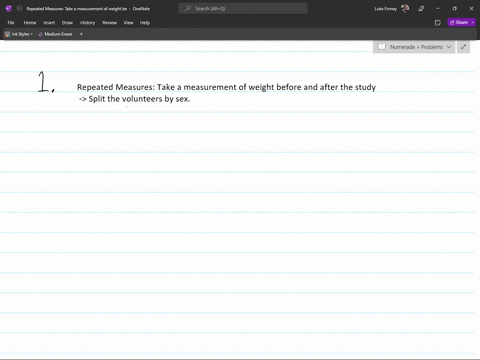Switch to the Home ribbon tab
The image size is (480, 360).
click(x=30, y=23)
